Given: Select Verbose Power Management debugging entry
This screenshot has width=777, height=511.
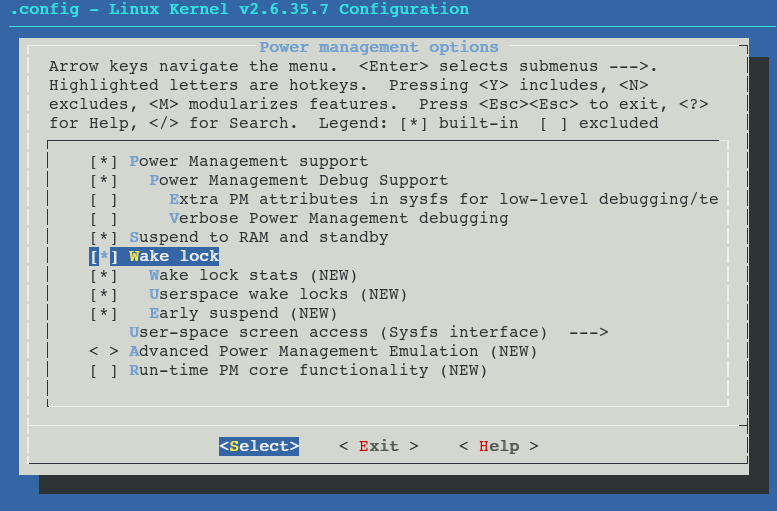Looking at the screenshot, I should tap(339, 219).
